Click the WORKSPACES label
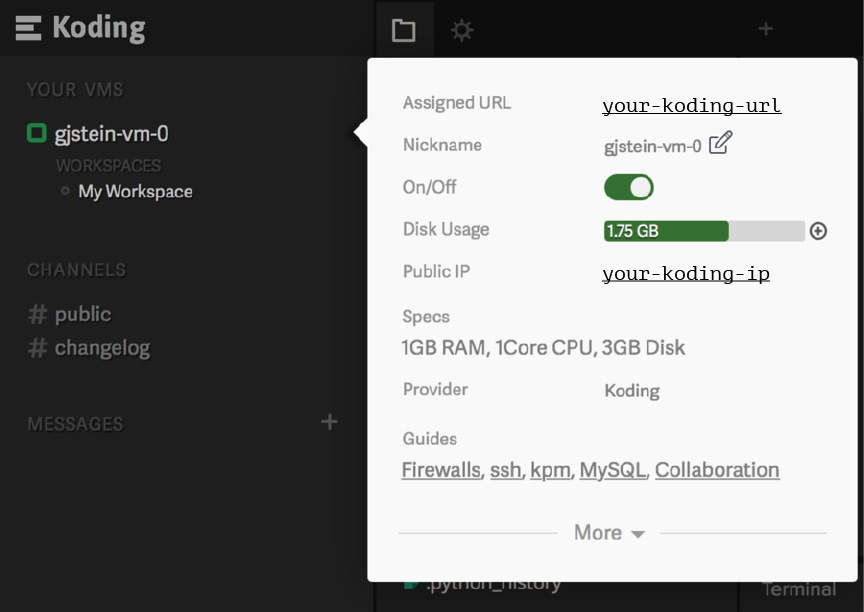The image size is (864, 612). coord(109,165)
